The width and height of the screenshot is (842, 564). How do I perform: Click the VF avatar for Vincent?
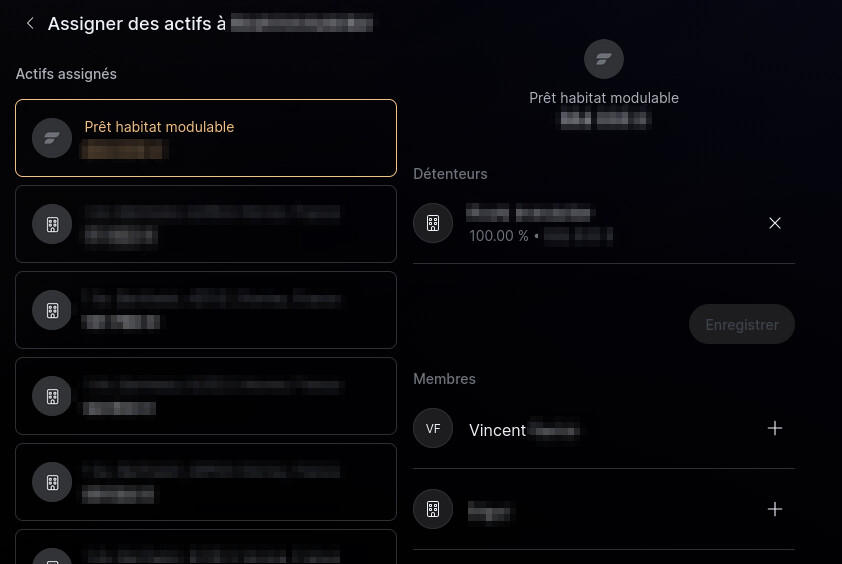click(x=433, y=428)
